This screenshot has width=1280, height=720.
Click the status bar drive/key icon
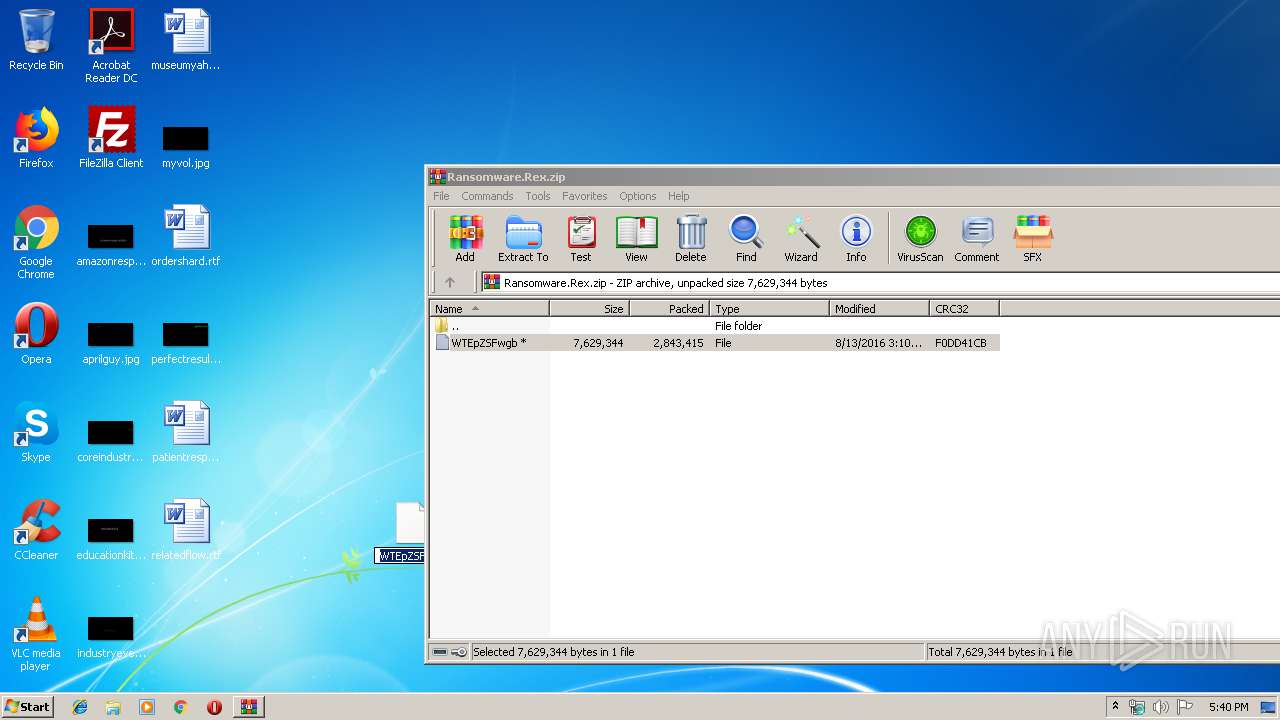pos(450,652)
